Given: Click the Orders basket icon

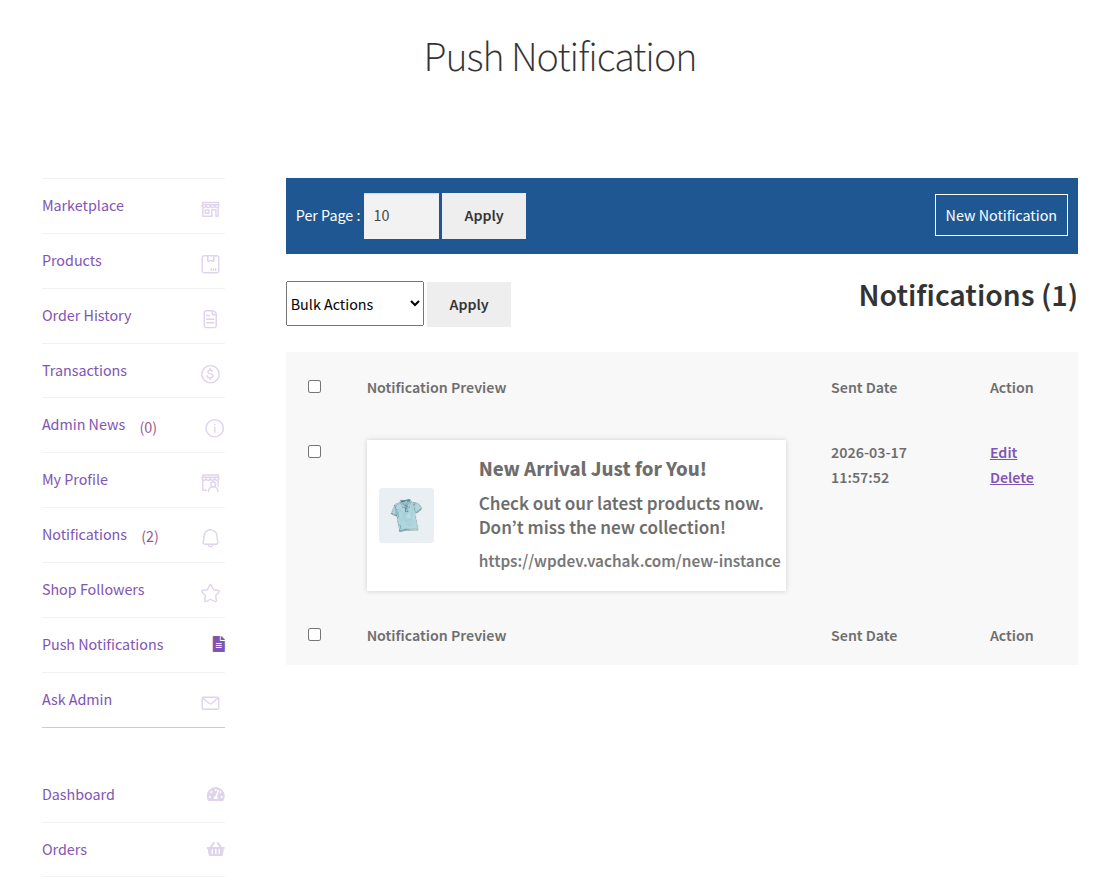Looking at the screenshot, I should [215, 849].
